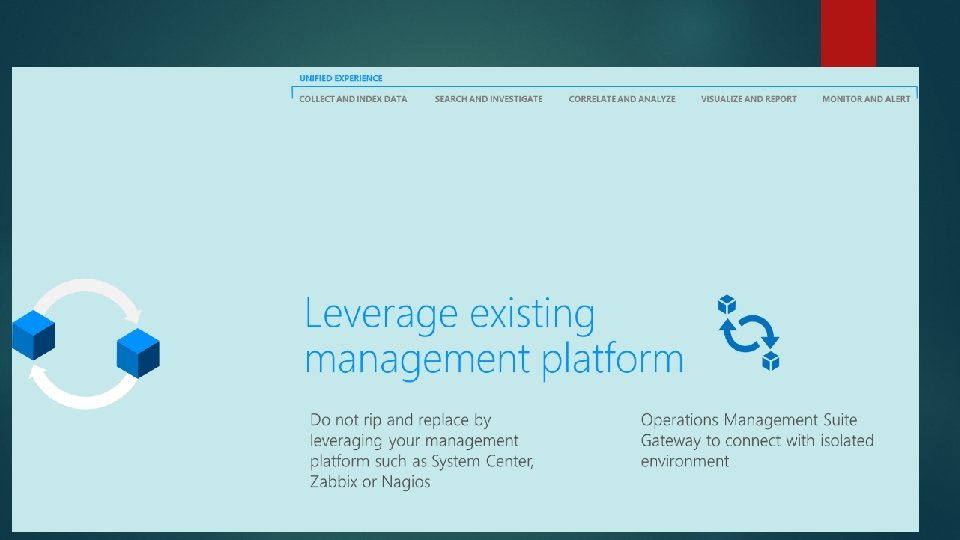
Task: Open the Search and Investigate tab
Action: click(x=489, y=99)
